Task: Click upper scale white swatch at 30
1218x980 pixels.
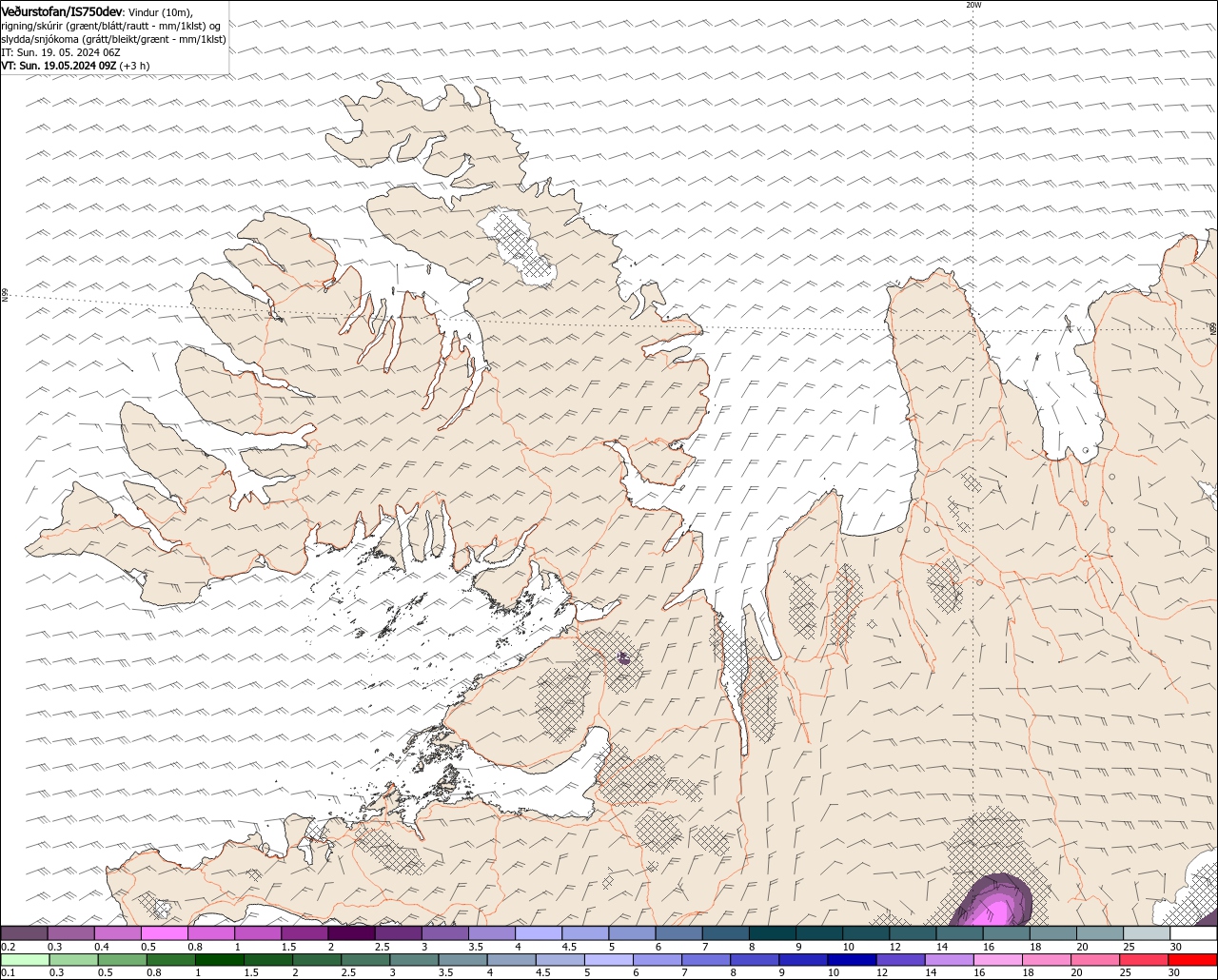Action: 1193,933
